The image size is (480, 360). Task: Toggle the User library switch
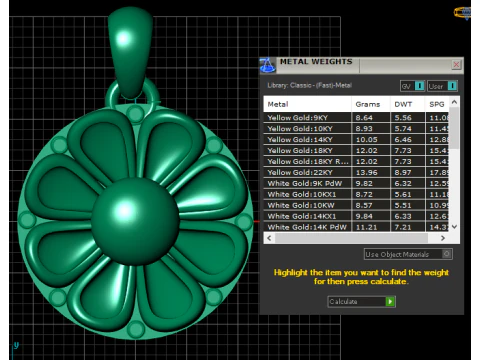point(442,86)
